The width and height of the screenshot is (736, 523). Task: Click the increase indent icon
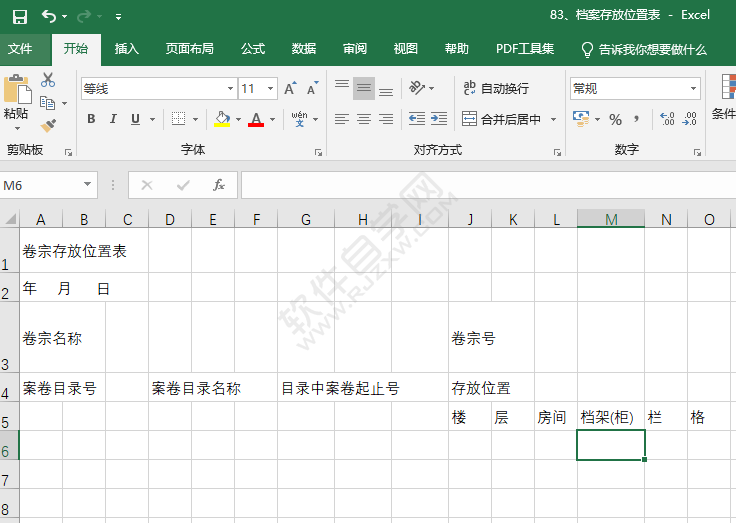(440, 119)
